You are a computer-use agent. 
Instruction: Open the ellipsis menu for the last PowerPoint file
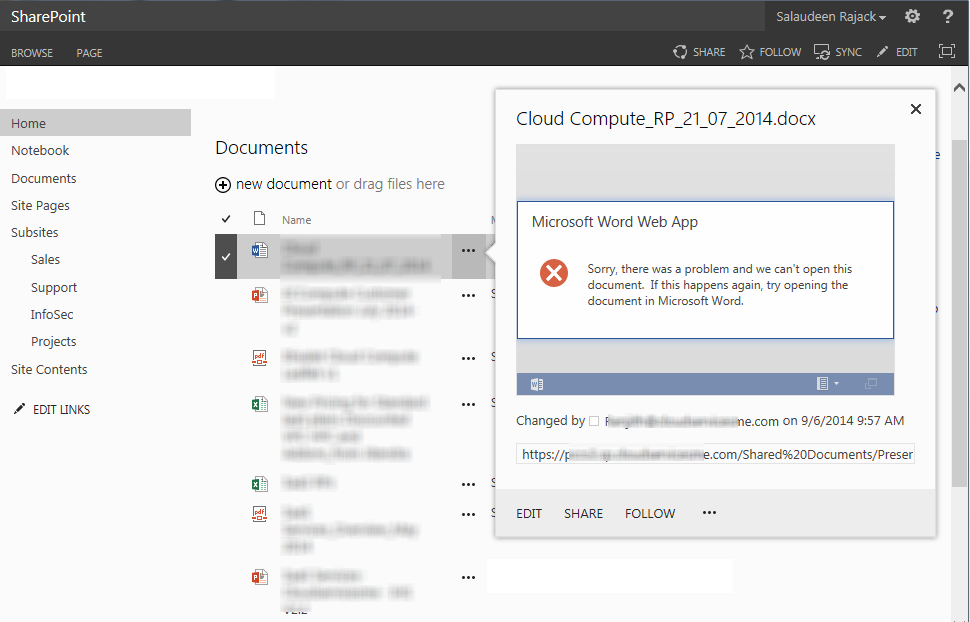[x=468, y=577]
